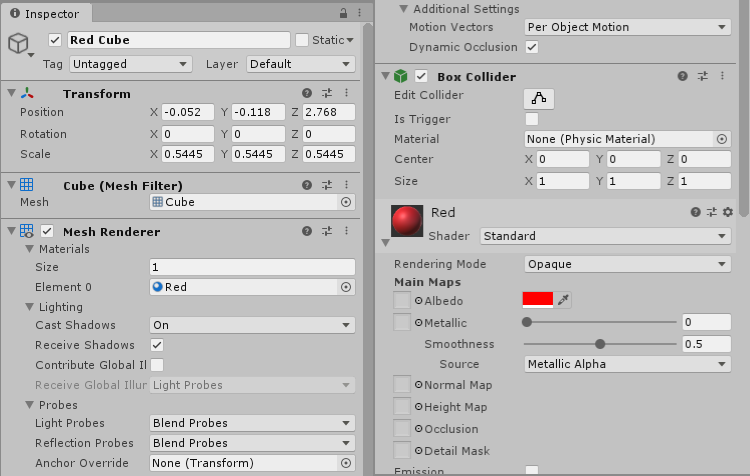Open Box Collider preset settings icon

[701, 76]
